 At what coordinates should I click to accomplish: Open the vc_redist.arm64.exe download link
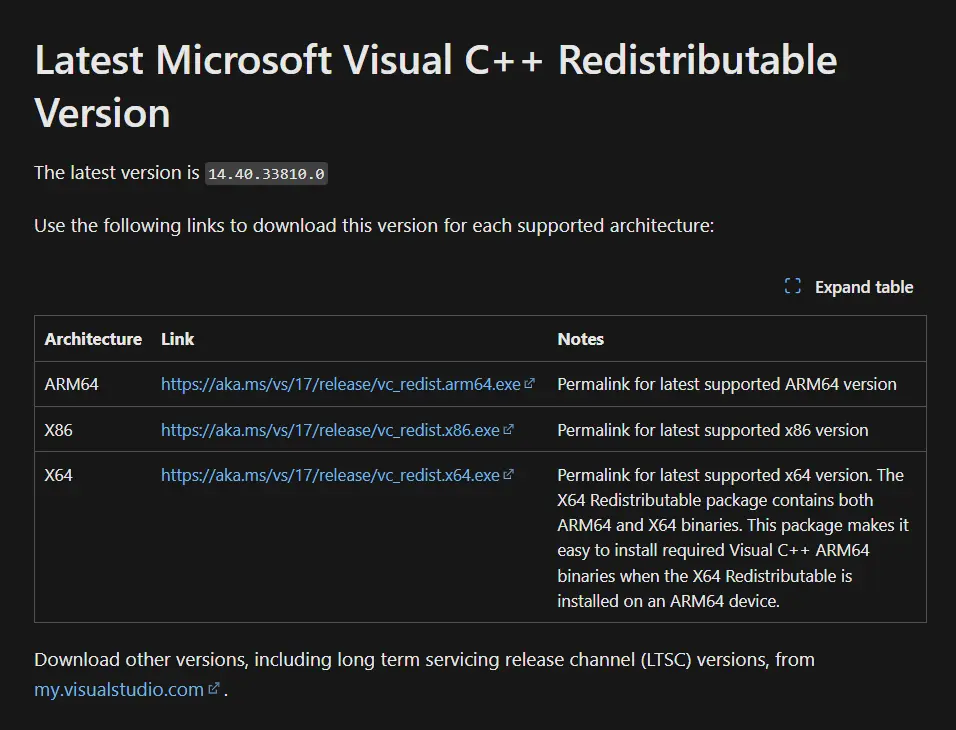point(341,384)
